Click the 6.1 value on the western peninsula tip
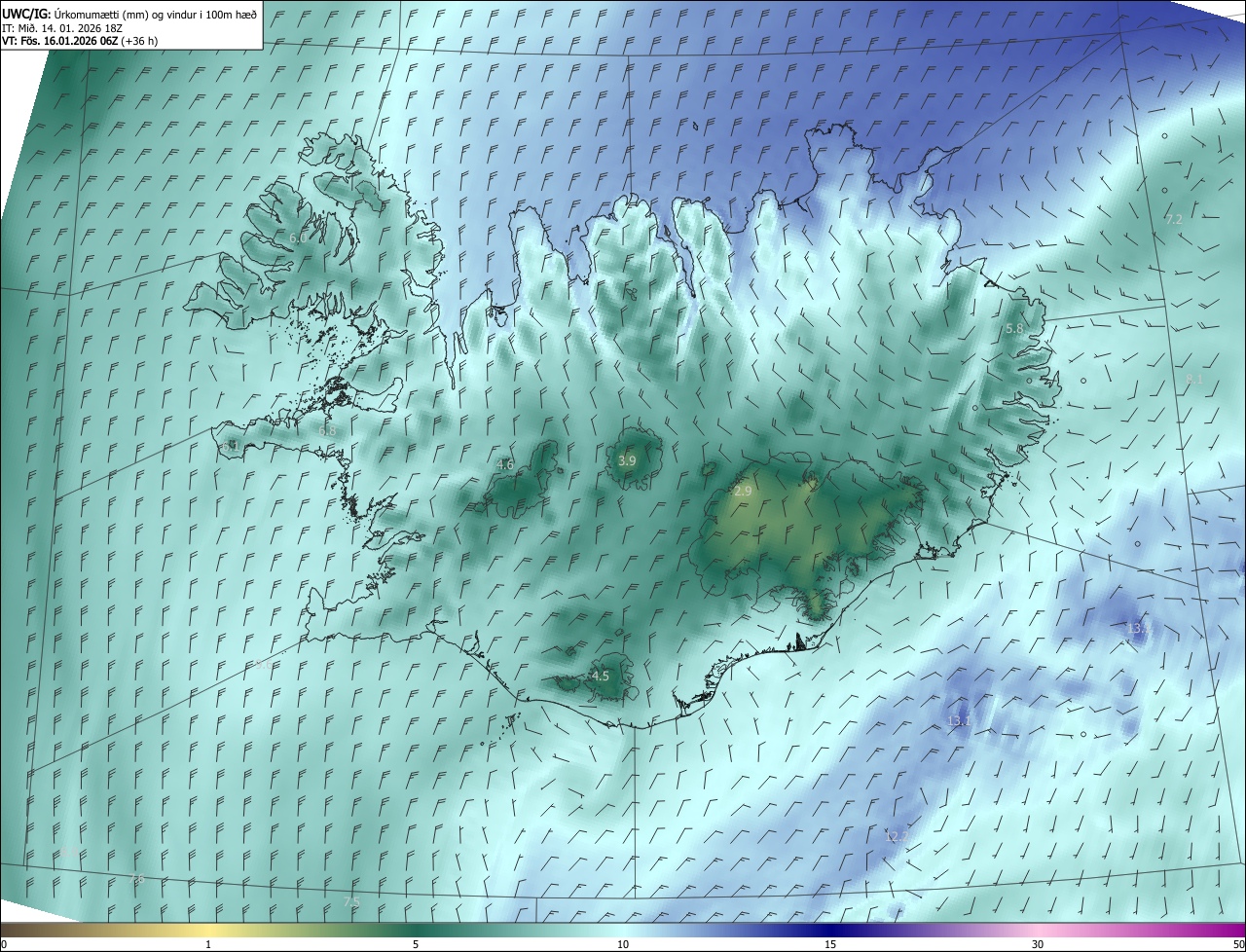The image size is (1246, 952). pyautogui.click(x=230, y=446)
